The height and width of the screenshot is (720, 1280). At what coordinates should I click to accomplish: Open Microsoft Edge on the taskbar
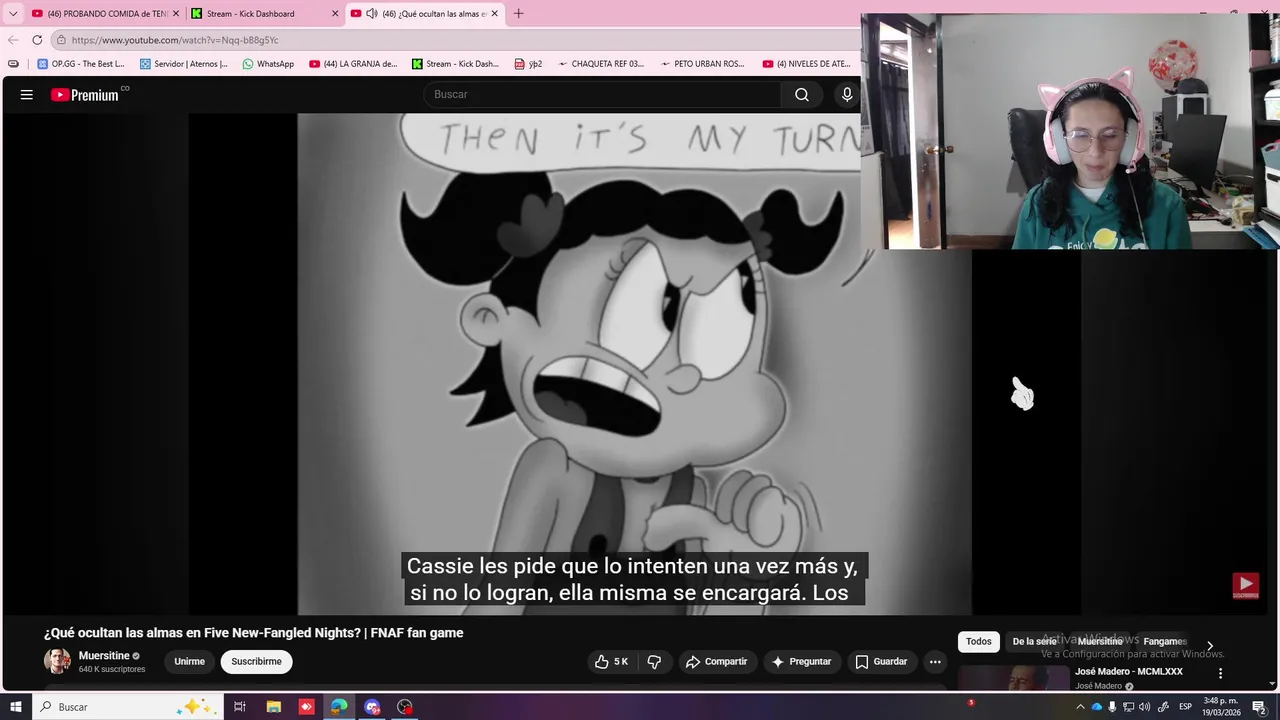coord(339,707)
